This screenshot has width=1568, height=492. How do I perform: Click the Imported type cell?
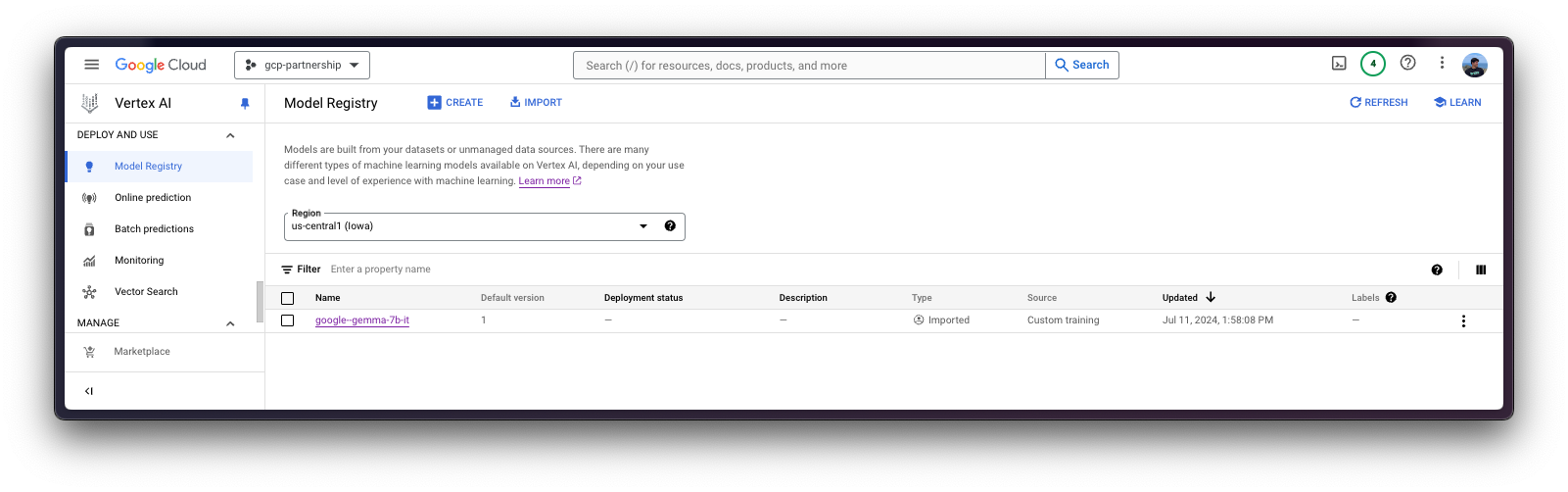pyautogui.click(x=941, y=320)
